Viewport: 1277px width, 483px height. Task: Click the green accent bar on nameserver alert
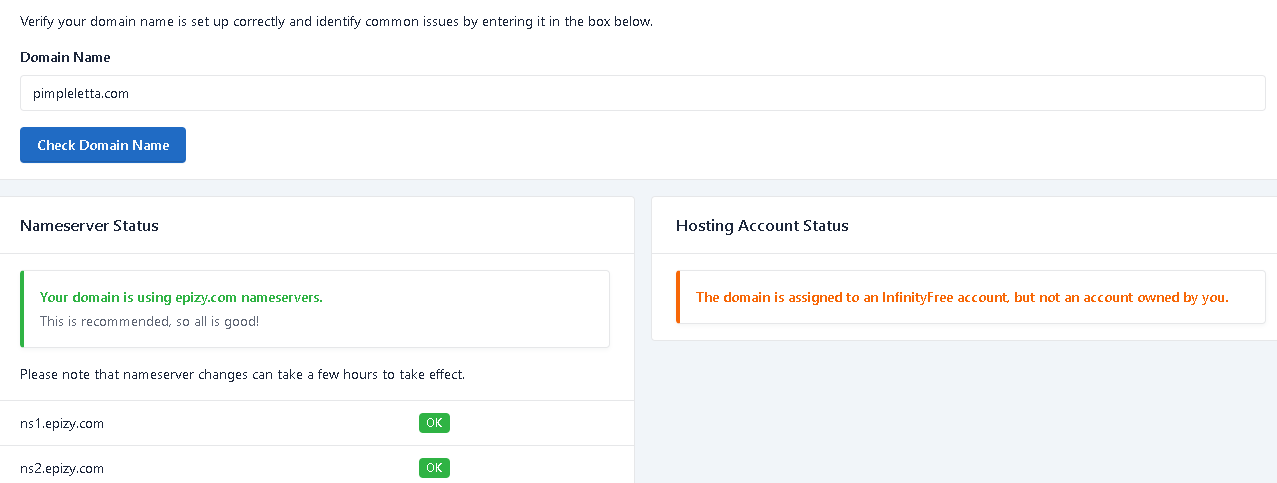(x=22, y=309)
